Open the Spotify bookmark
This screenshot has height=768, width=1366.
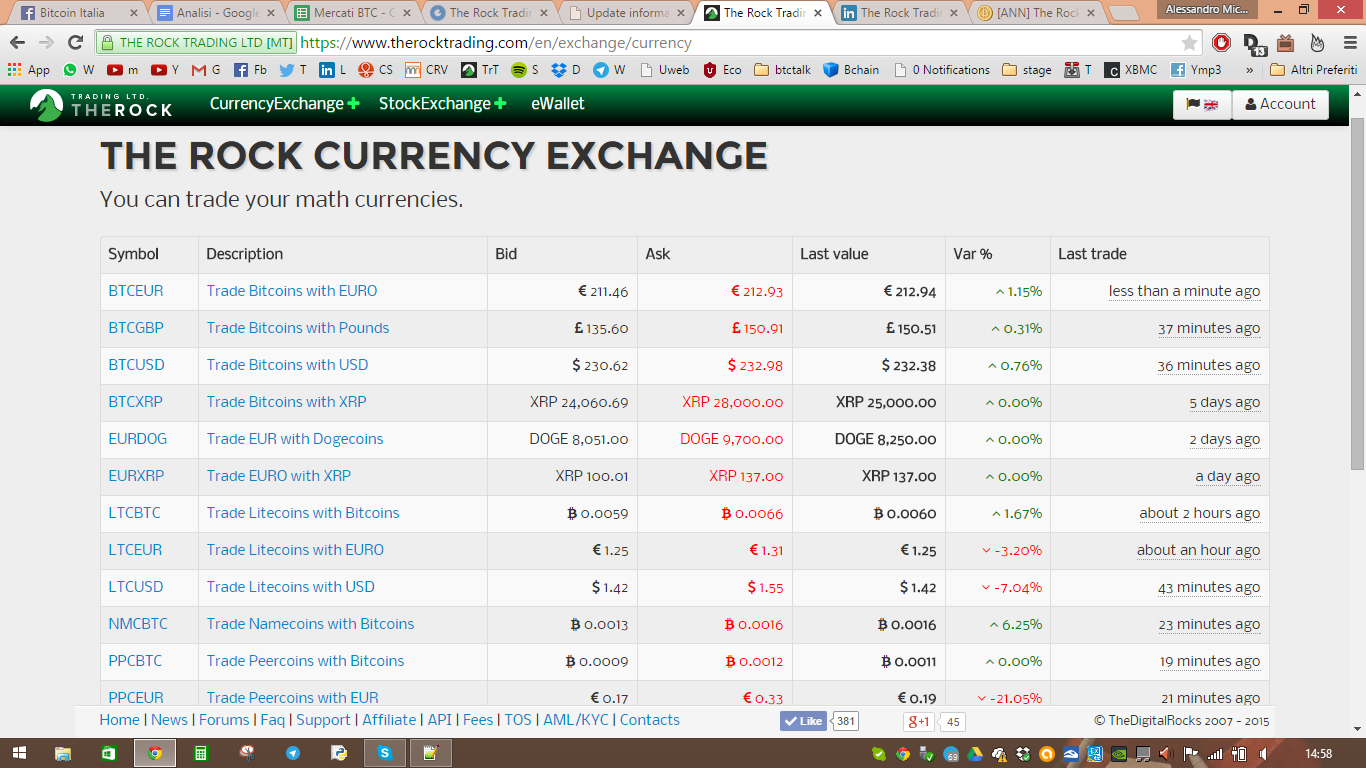pos(525,70)
